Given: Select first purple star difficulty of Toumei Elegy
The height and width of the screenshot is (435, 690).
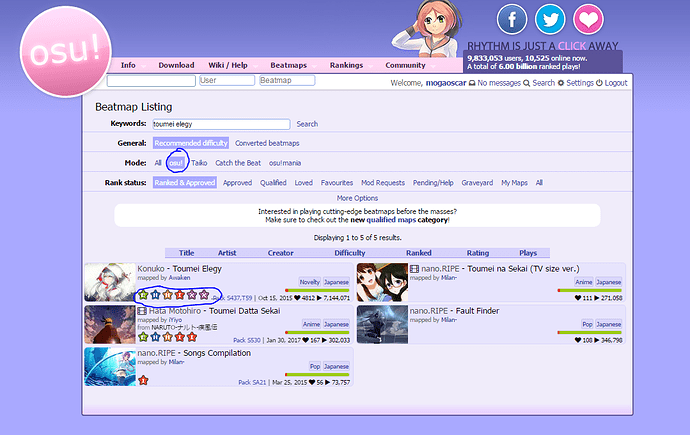Looking at the screenshot, I should (x=191, y=295).
